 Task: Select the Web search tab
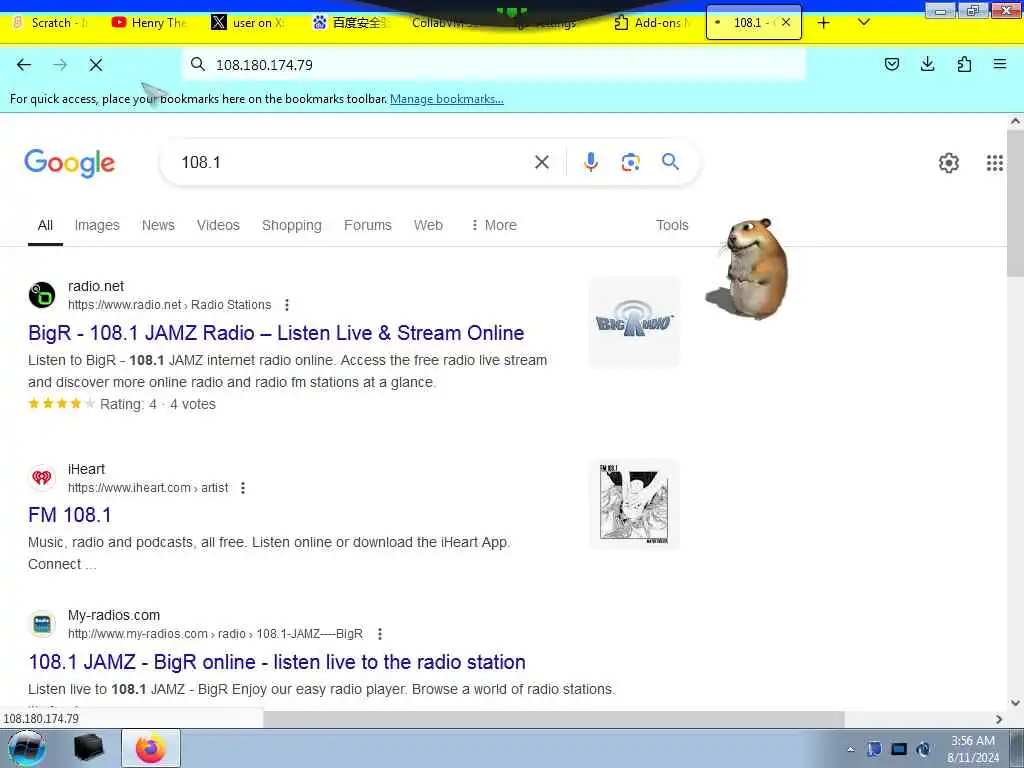click(x=428, y=225)
